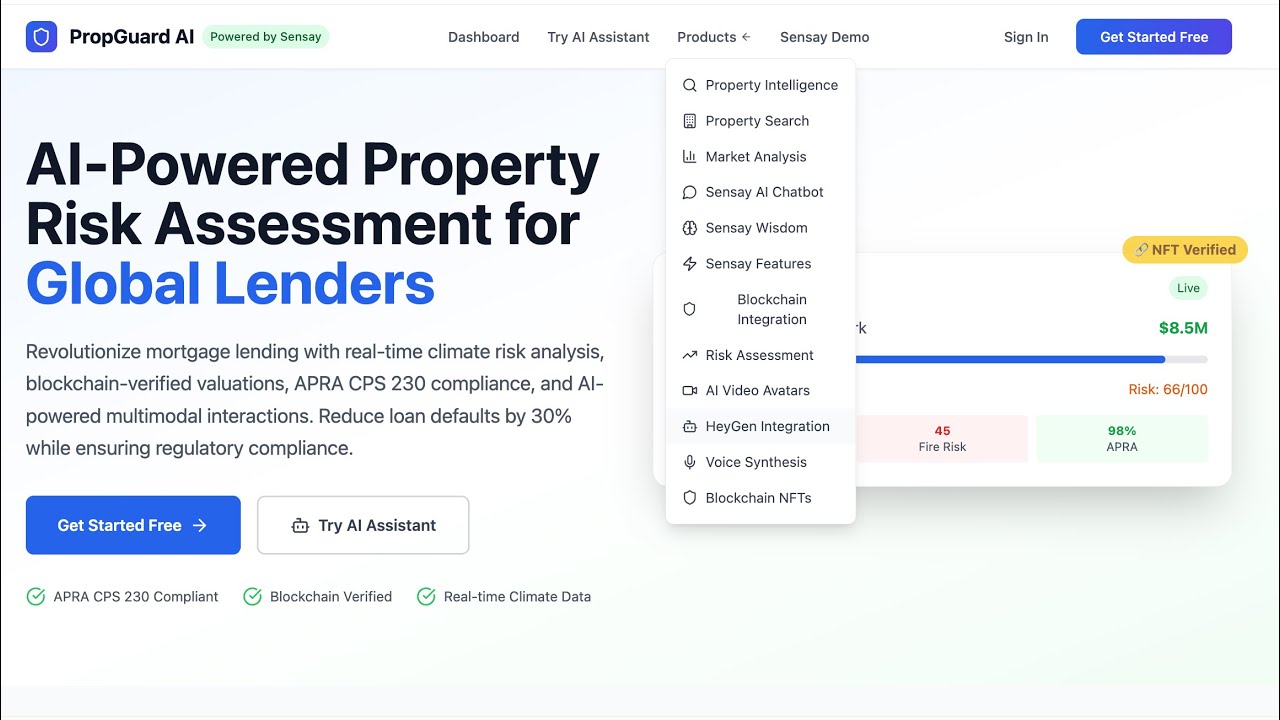The height and width of the screenshot is (720, 1280).
Task: Click the robot icon beside HeyGen Integration
Action: (689, 426)
